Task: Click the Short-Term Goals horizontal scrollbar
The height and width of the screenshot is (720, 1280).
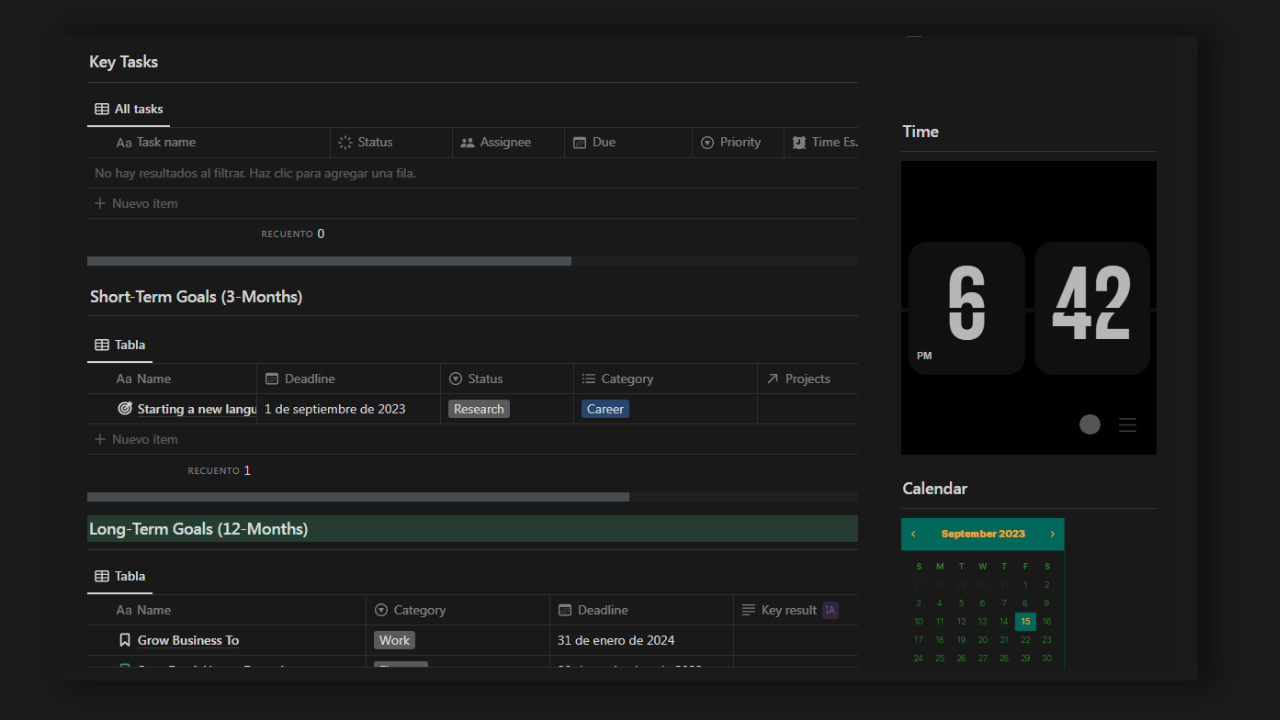Action: (x=358, y=497)
